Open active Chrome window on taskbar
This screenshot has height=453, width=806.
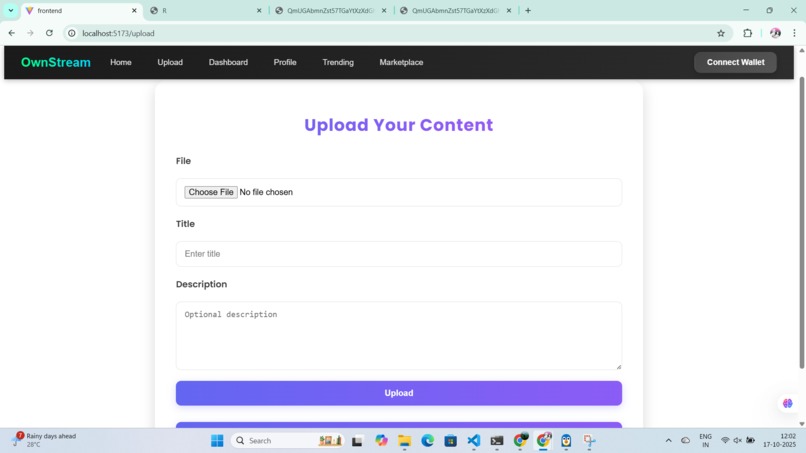[543, 441]
